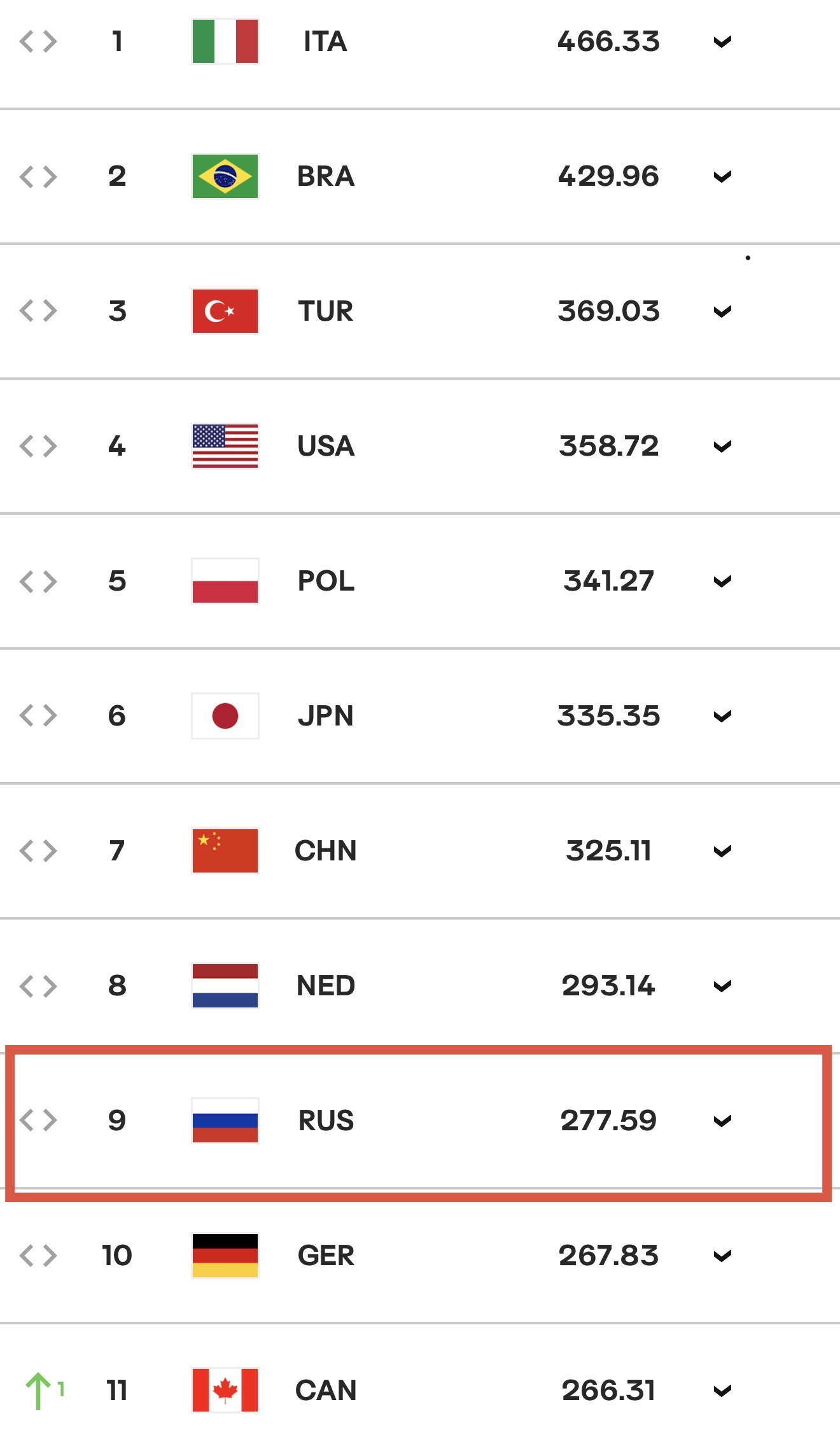The width and height of the screenshot is (840, 1451).
Task: Click the green up-arrow rank change for CAN
Action: 45,1391
